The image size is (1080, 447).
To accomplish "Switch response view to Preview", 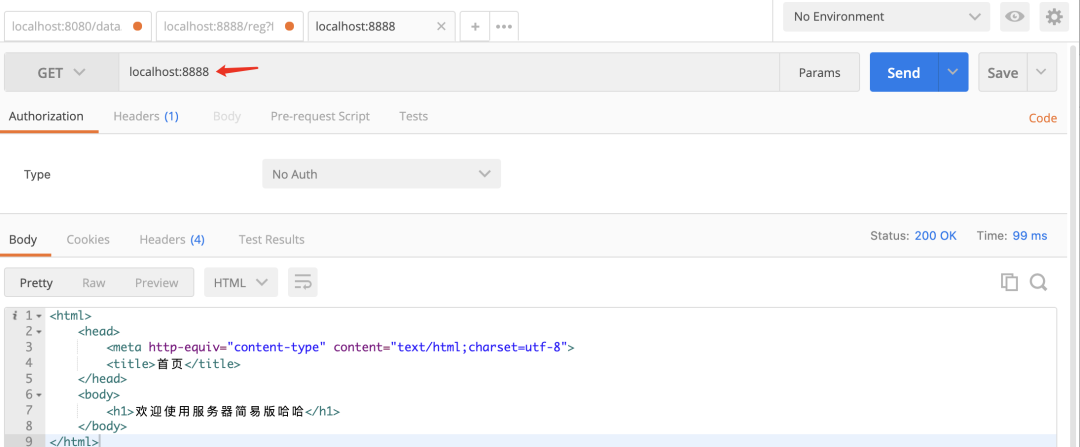I will pos(156,282).
